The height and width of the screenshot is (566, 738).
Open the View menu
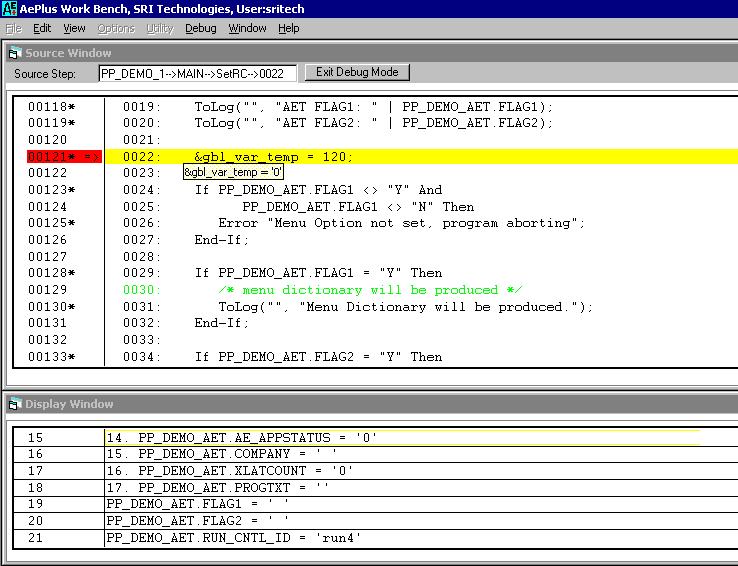click(75, 28)
